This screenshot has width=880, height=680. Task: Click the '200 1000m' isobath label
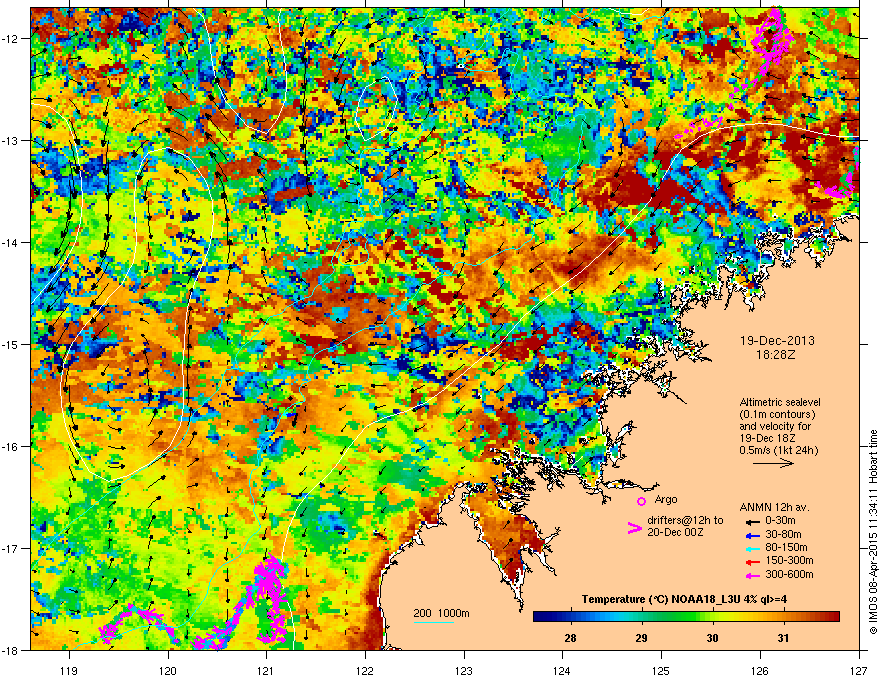pos(441,613)
